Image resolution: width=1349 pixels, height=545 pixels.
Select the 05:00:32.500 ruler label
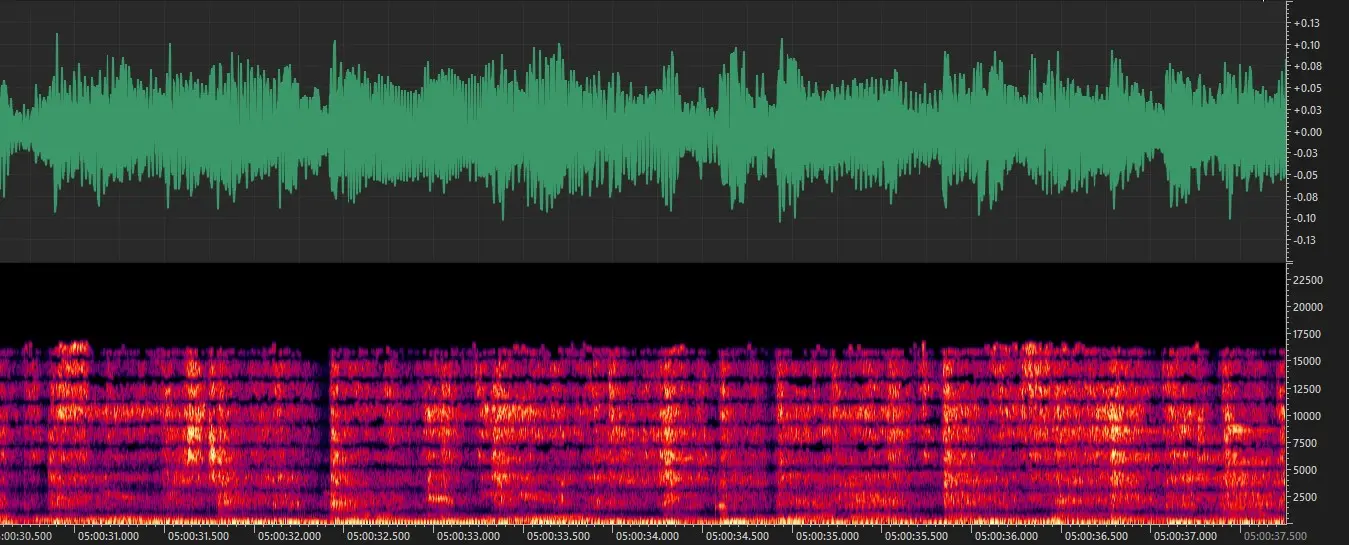click(379, 536)
